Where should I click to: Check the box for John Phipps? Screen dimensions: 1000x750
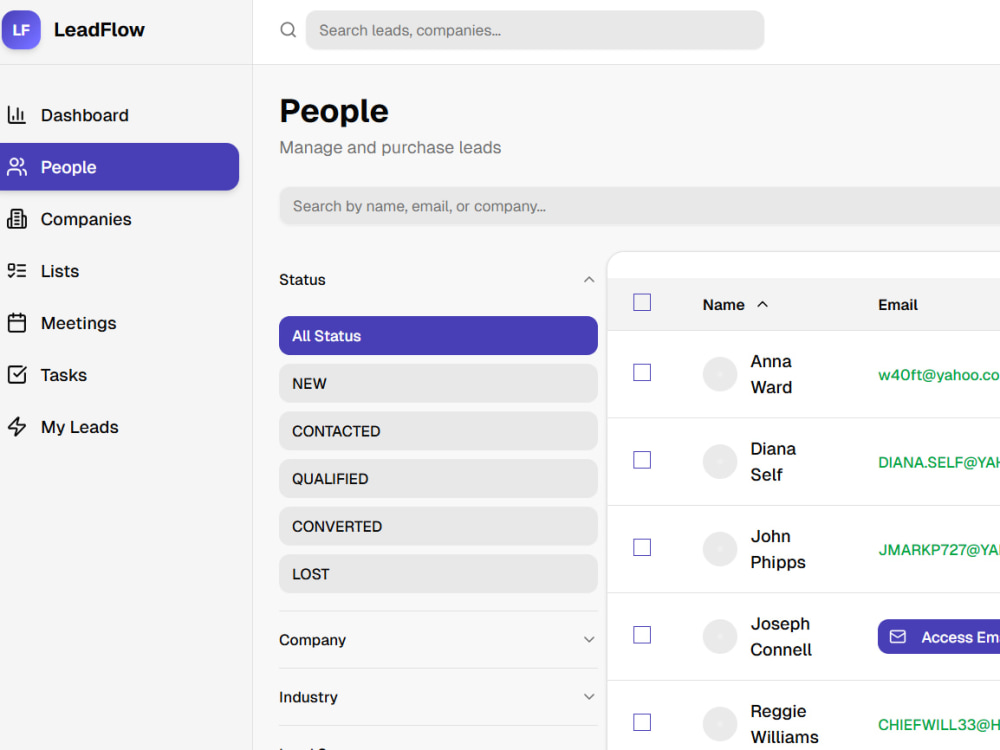click(x=642, y=547)
